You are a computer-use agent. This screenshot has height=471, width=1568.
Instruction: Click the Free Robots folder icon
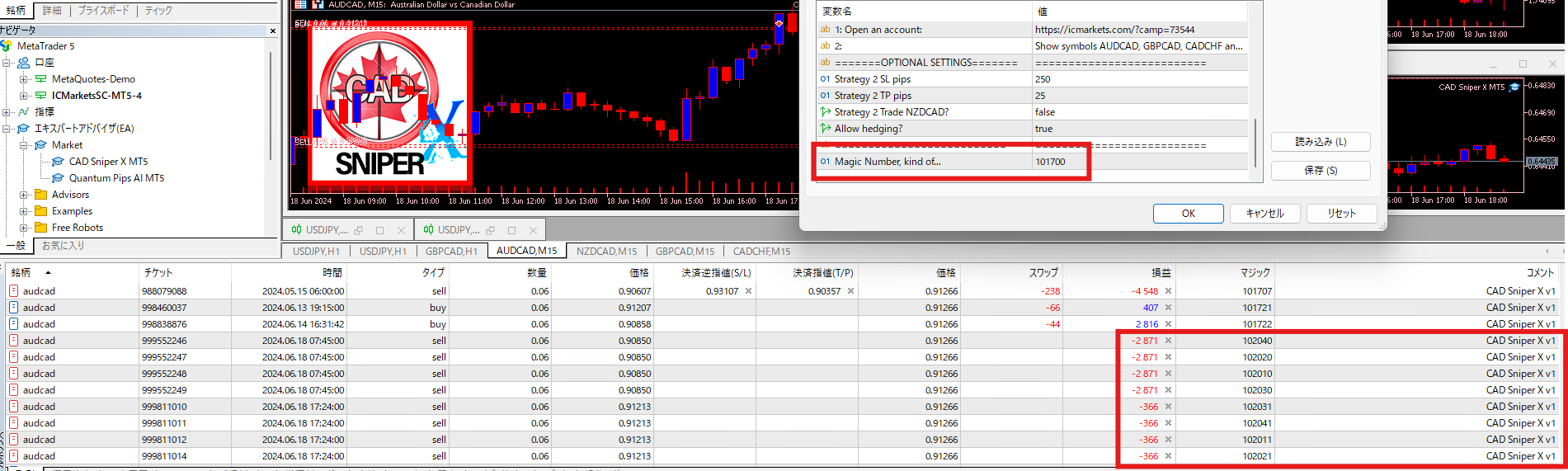pyautogui.click(x=40, y=228)
